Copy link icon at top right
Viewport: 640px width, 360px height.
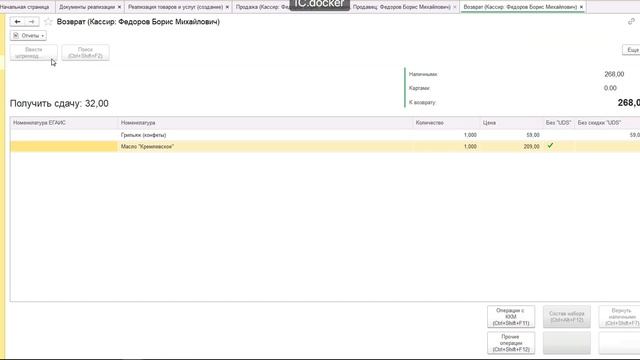pos(631,21)
